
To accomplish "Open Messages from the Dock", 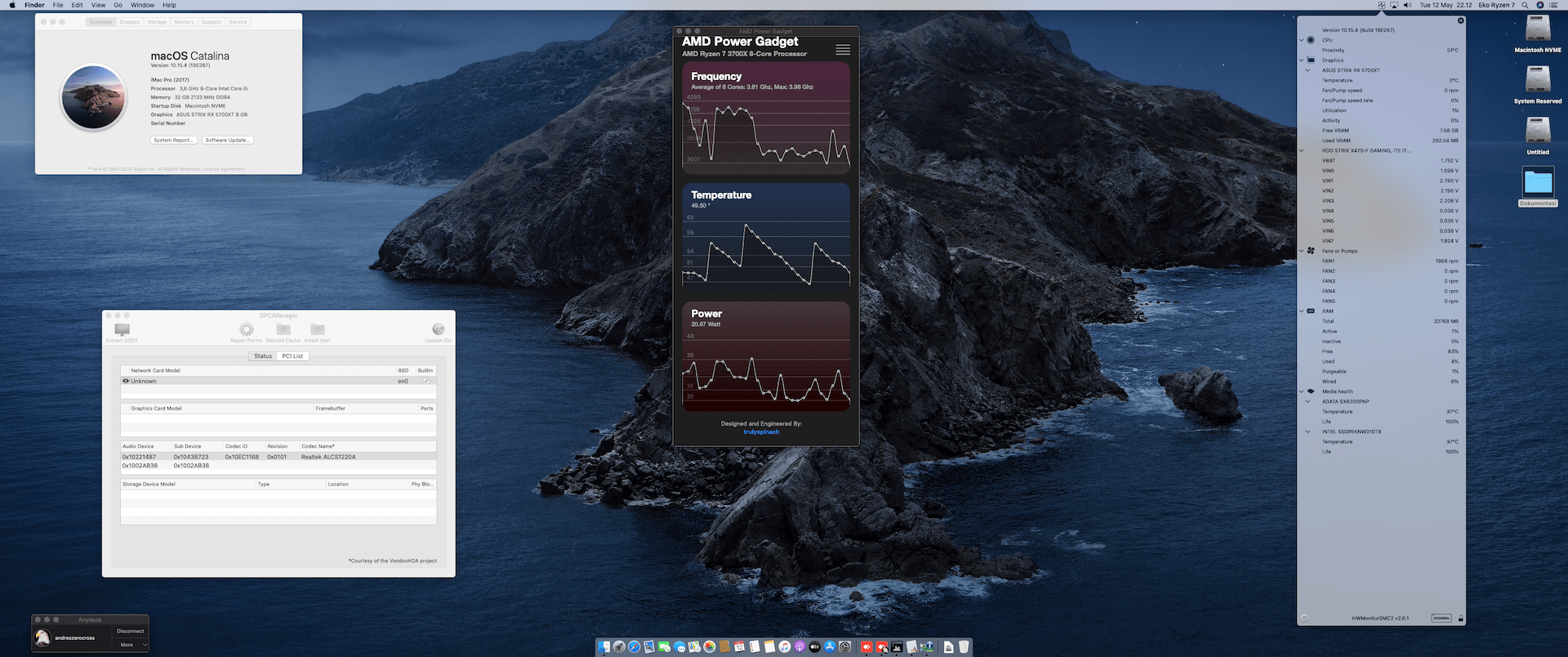I will coord(679,646).
